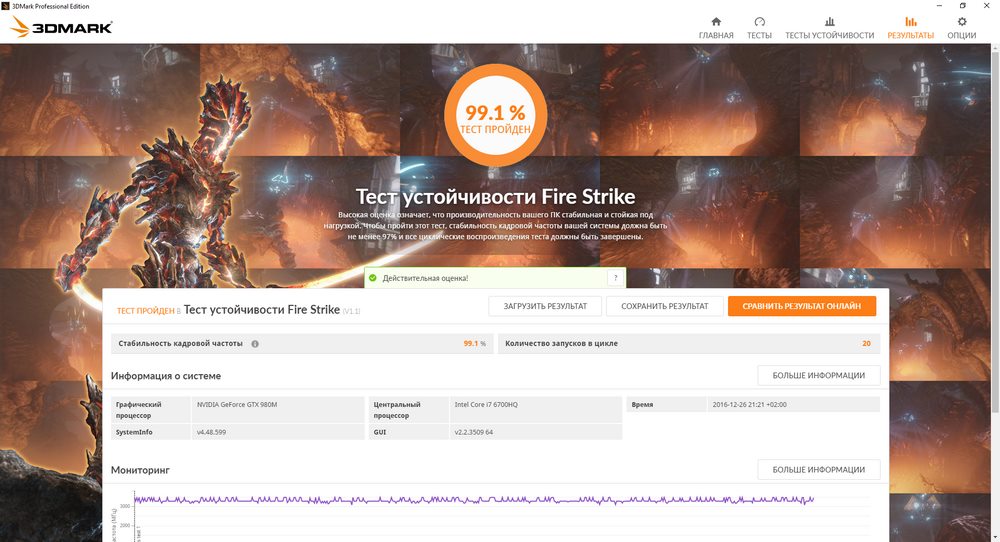Select the Intel Core i7 6700HQ text
Viewport: 1000px width, 542px height.
click(486, 404)
